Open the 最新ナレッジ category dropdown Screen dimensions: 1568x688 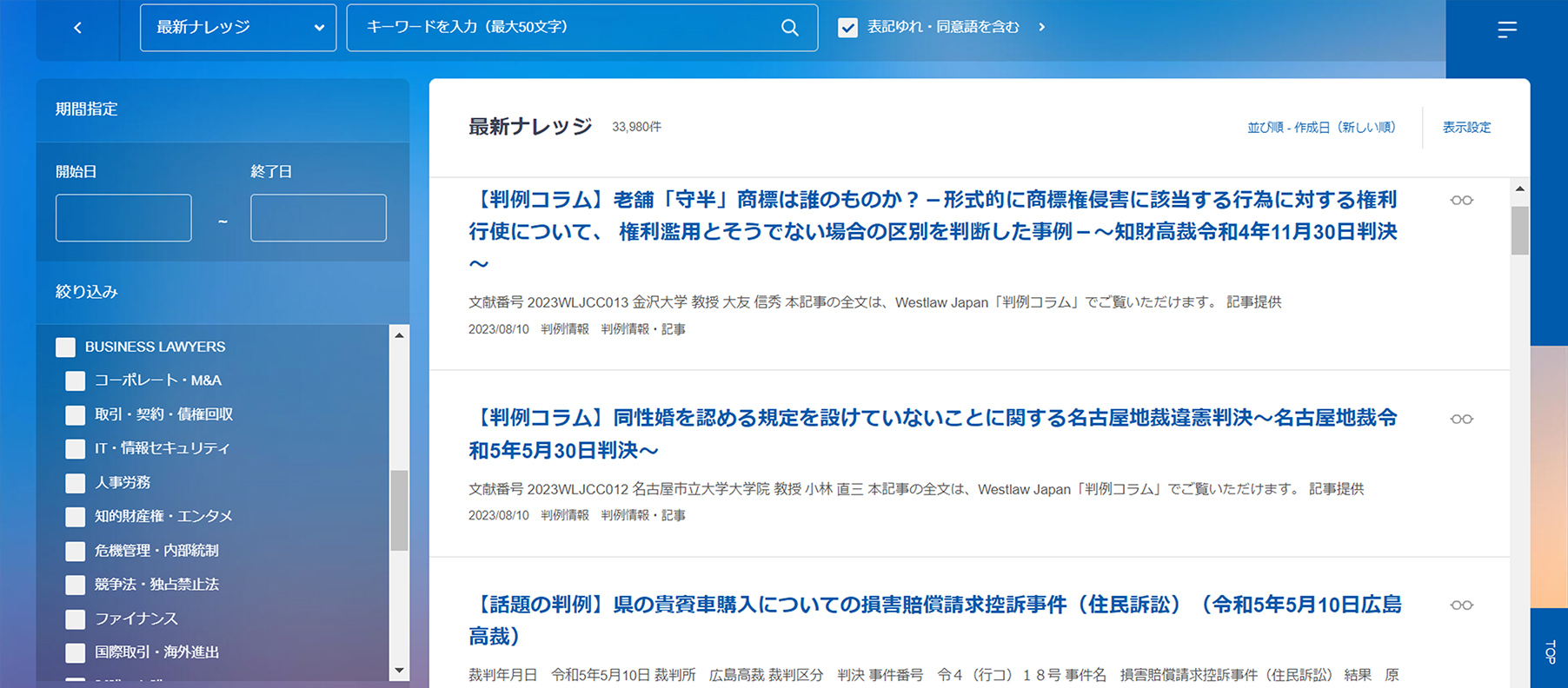point(238,28)
